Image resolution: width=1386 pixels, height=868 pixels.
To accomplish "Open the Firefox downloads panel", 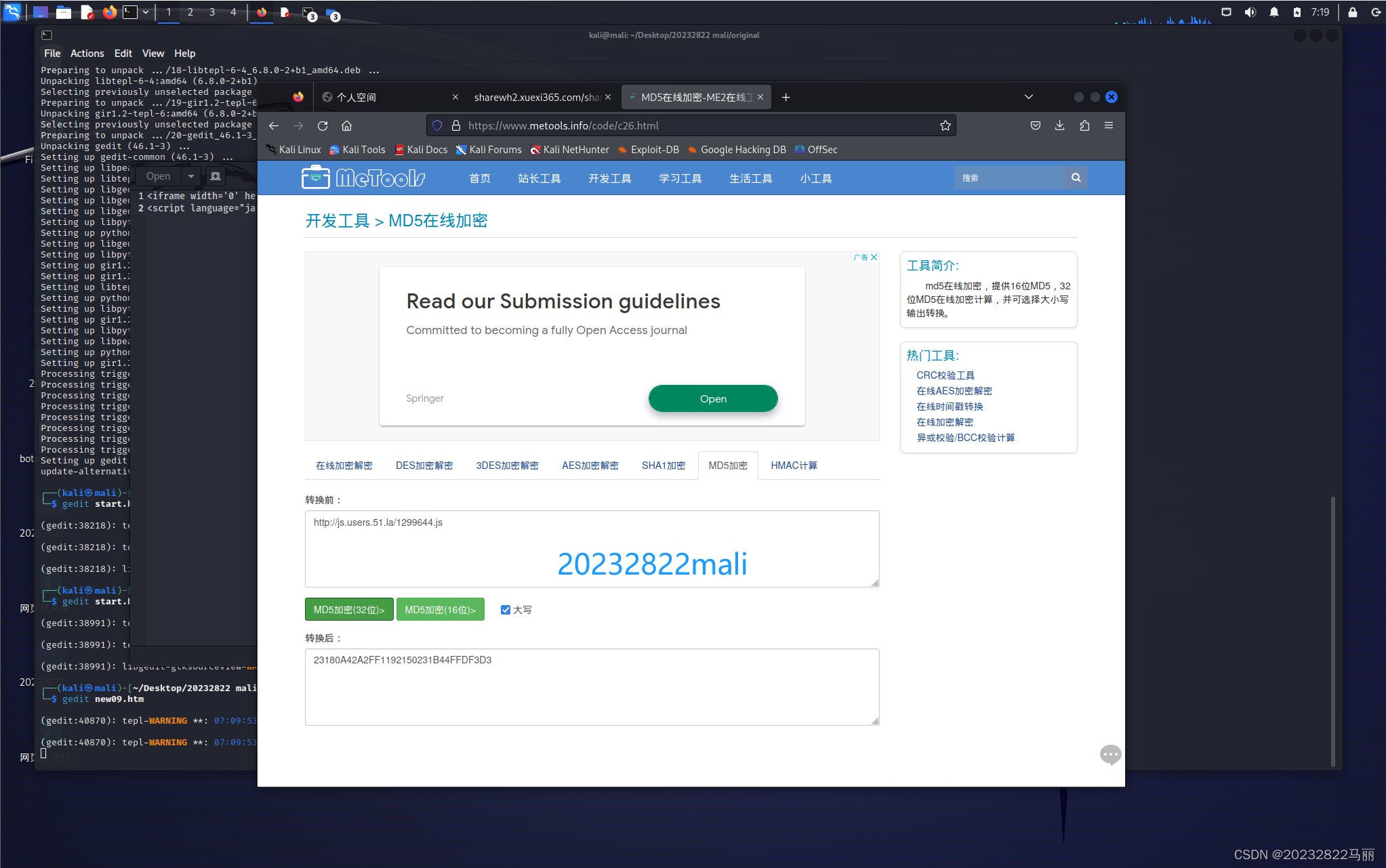I will click(x=1060, y=126).
